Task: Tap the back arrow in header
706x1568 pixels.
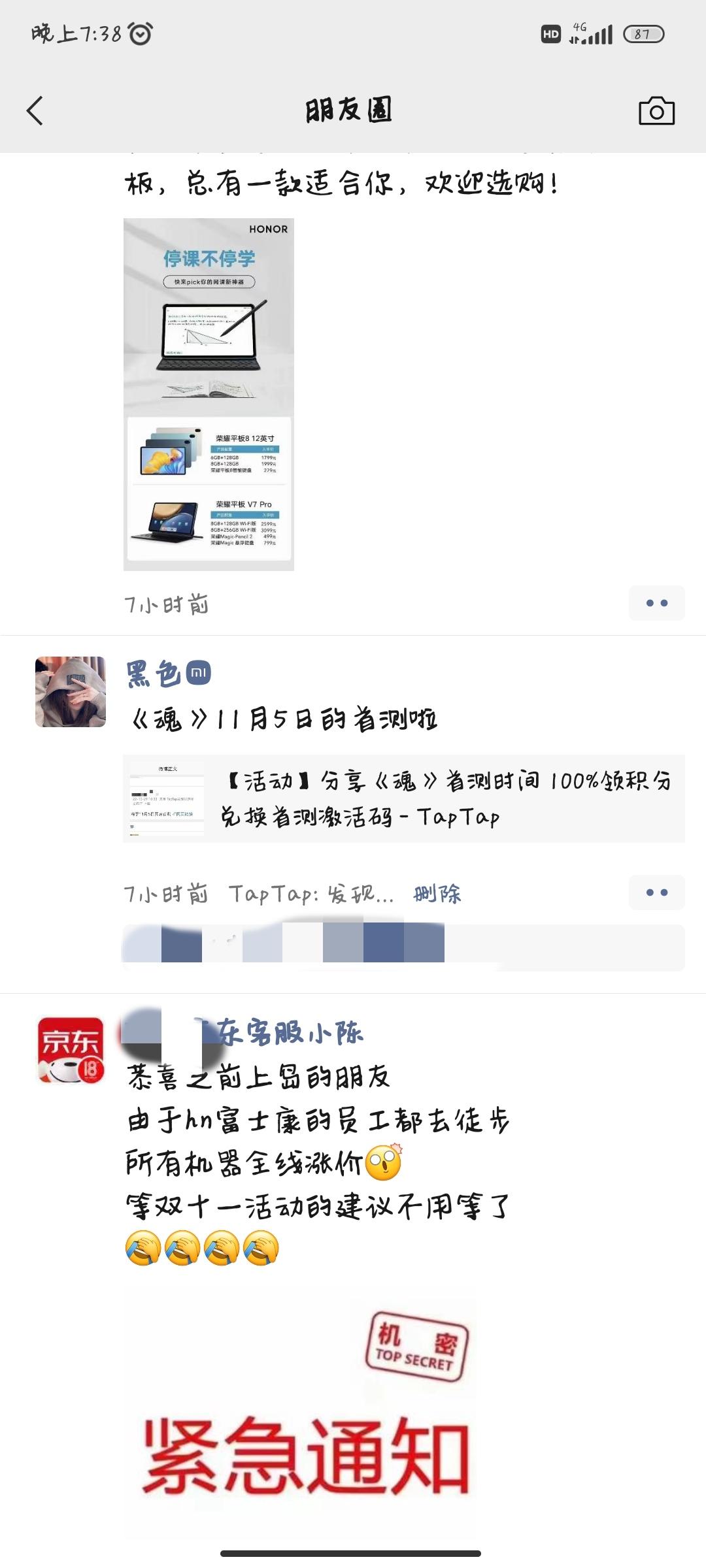Action: (x=35, y=110)
